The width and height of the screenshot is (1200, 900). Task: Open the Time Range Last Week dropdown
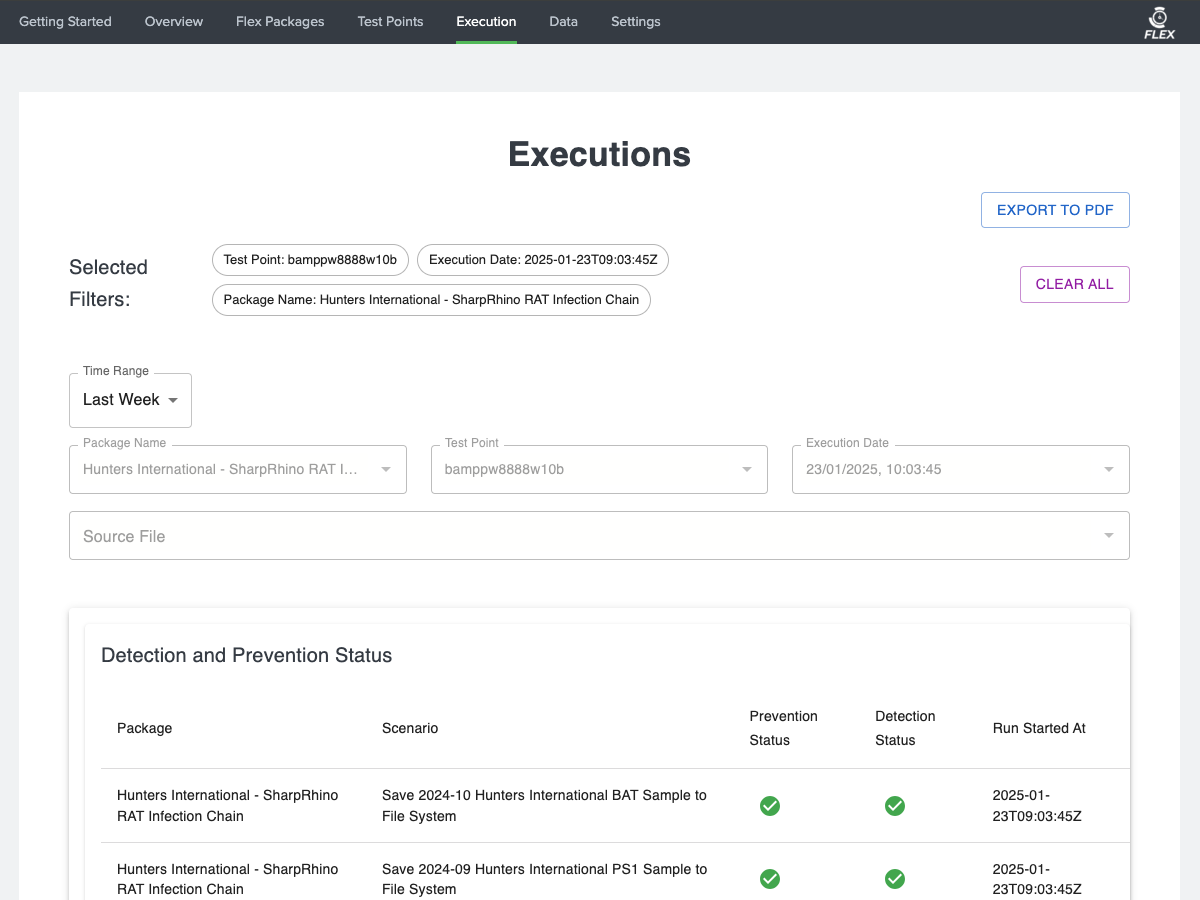coord(130,400)
